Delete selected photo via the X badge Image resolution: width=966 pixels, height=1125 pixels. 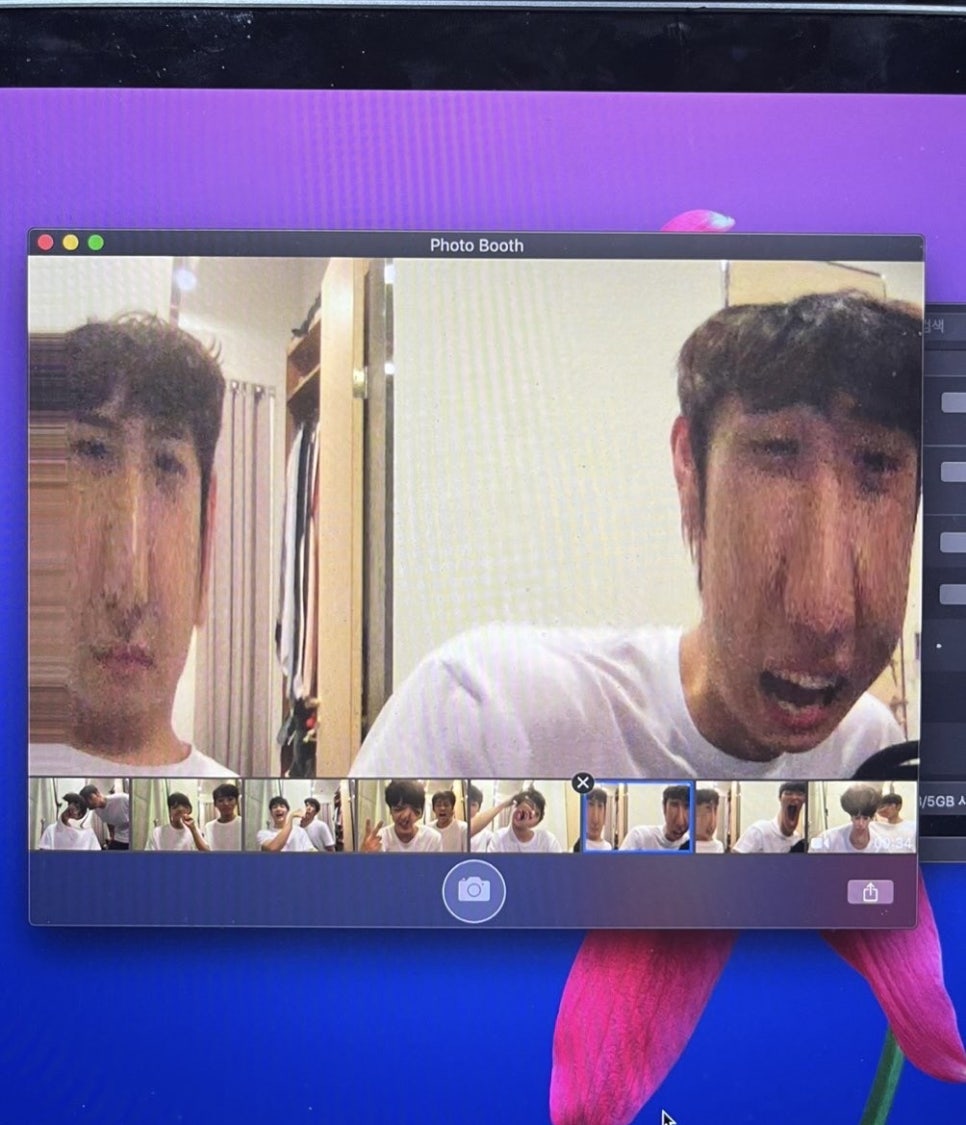(x=583, y=783)
